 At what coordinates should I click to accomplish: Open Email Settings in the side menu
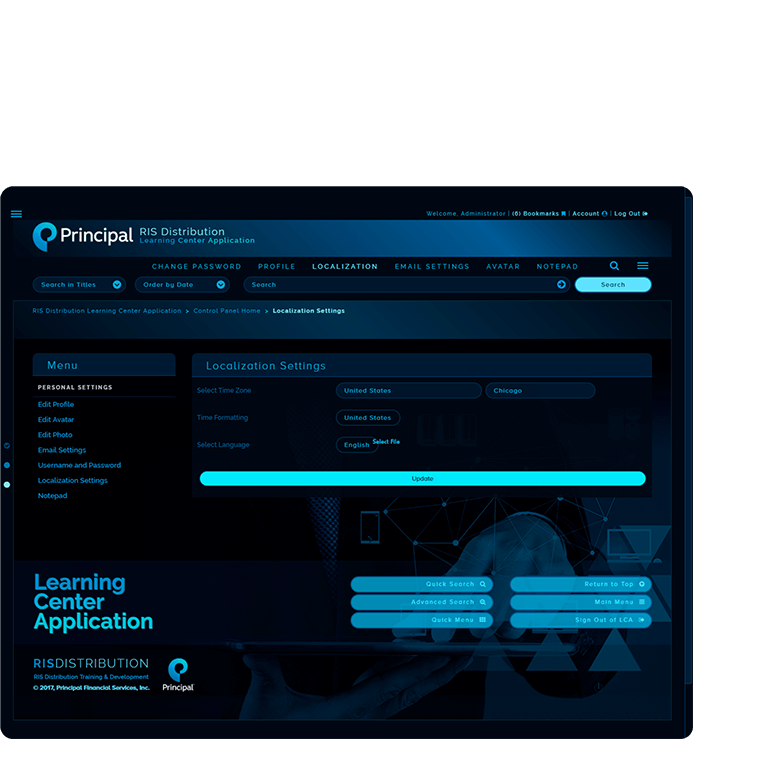pos(62,450)
